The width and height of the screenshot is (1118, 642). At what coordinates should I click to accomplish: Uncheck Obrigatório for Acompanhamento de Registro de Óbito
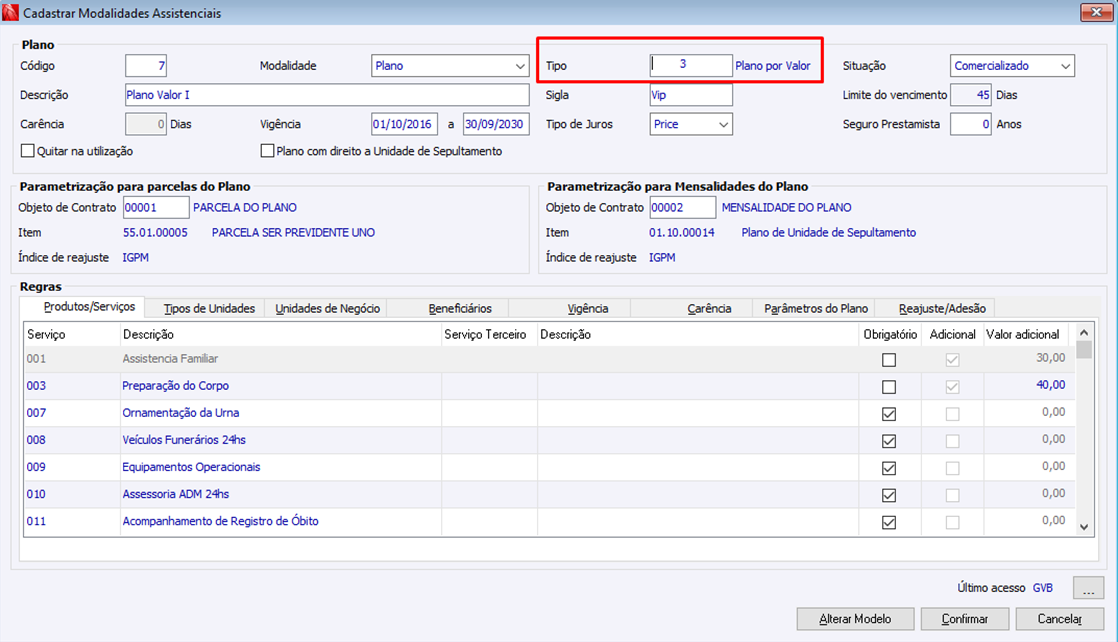[888, 522]
